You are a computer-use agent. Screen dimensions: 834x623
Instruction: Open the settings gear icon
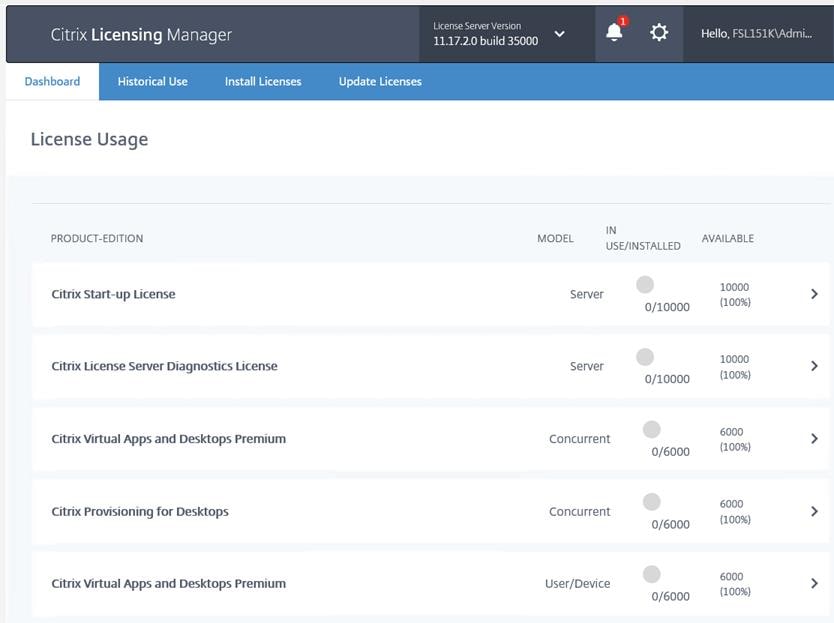click(658, 33)
